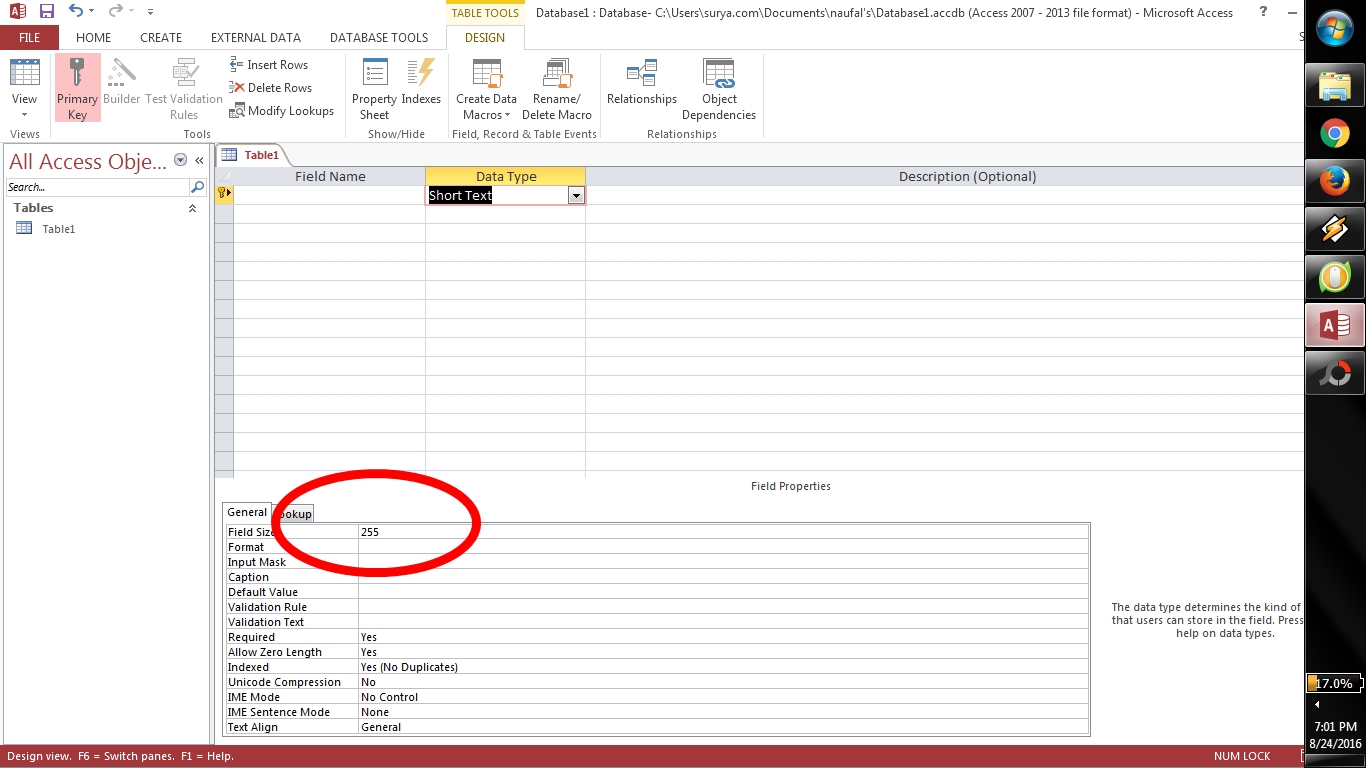Open the Relationships window
The width and height of the screenshot is (1366, 768).
(x=642, y=82)
